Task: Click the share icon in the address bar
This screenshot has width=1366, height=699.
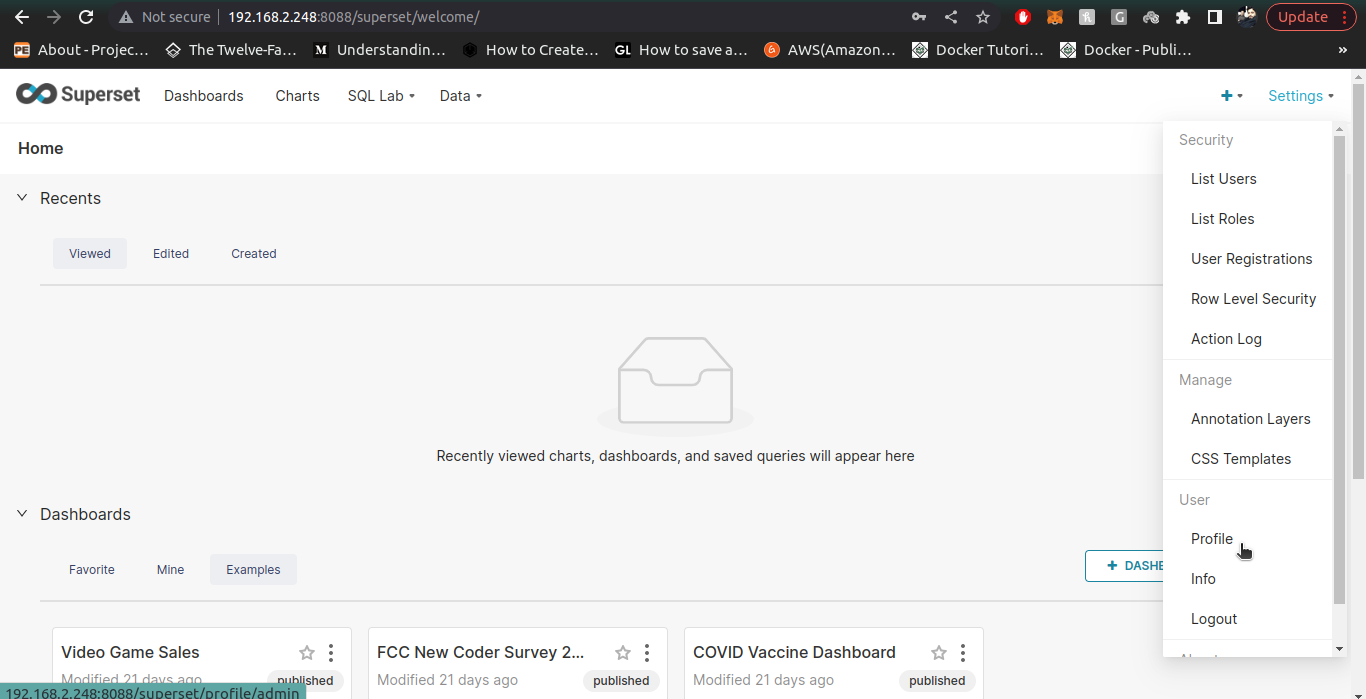Action: coord(951,16)
